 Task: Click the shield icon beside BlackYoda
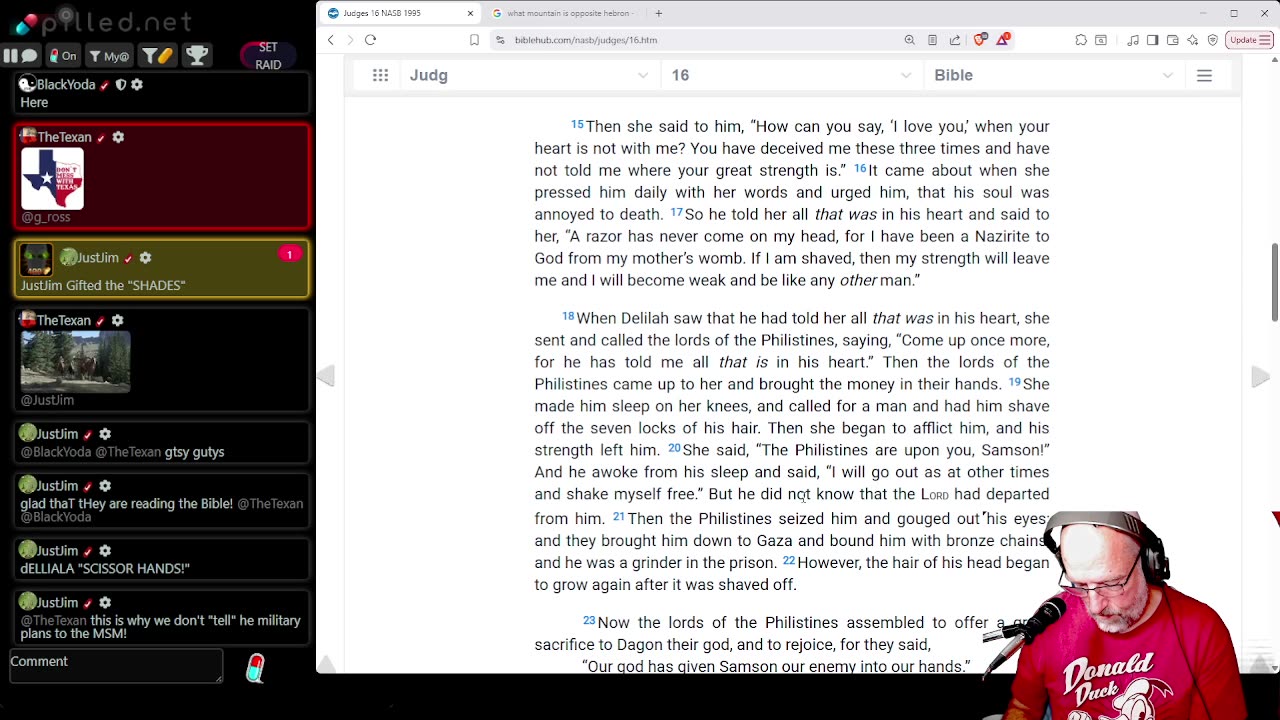pyautogui.click(x=121, y=85)
